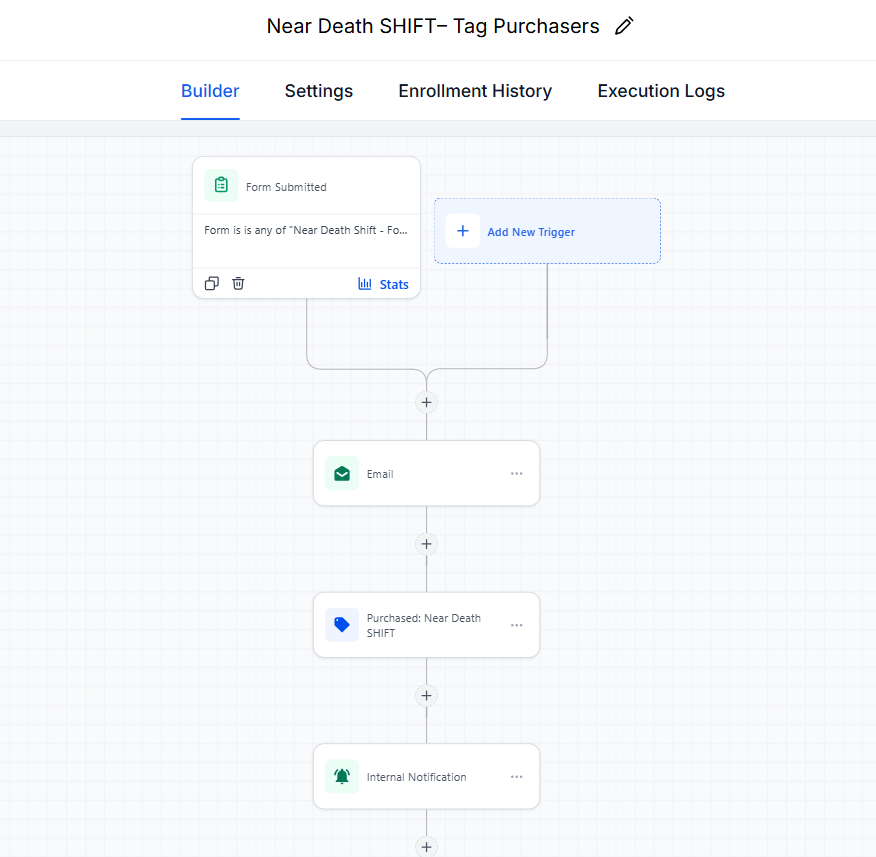The image size is (876, 857).
Task: Add a step above the Email action
Action: (426, 402)
